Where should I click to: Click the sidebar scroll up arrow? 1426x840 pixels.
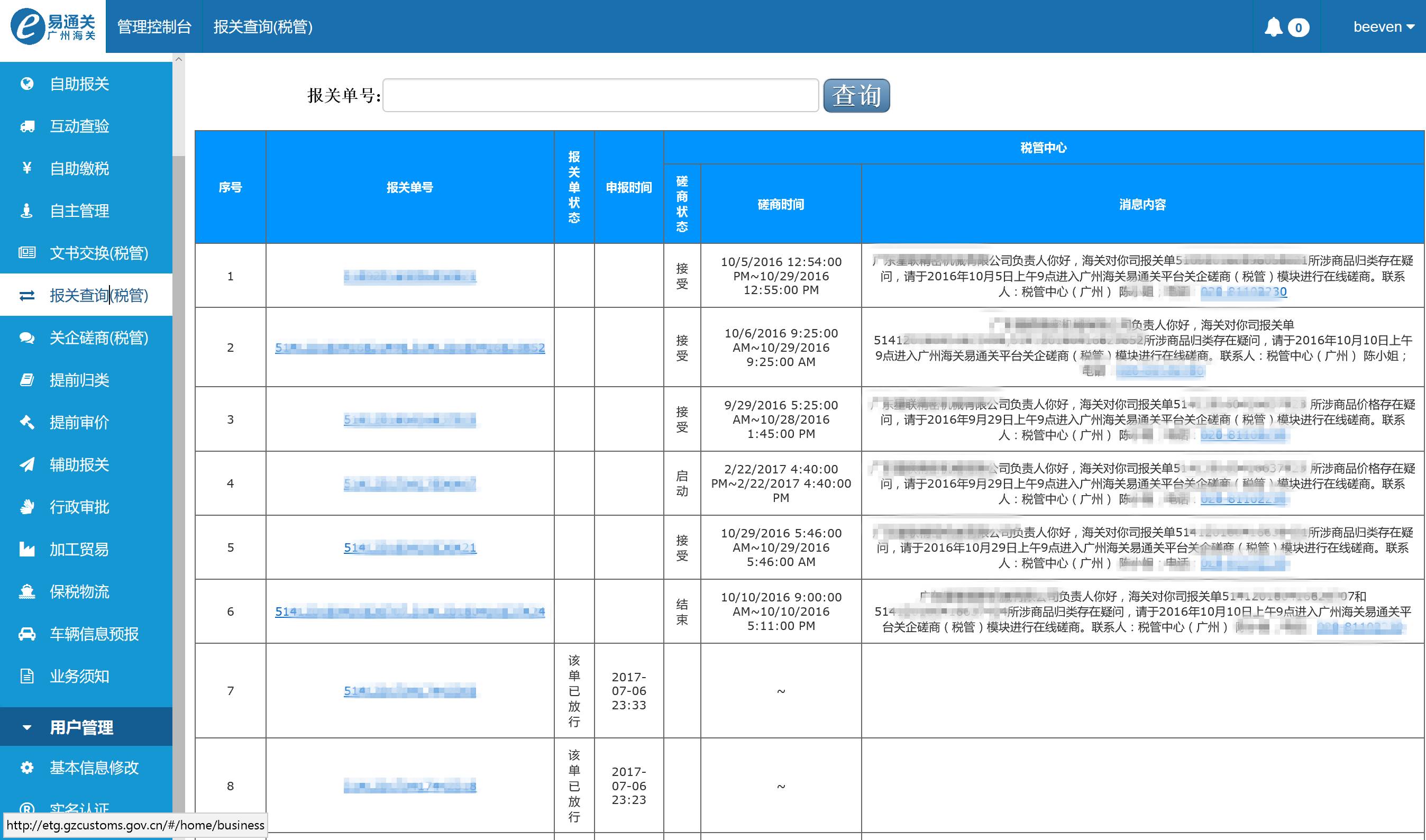(x=179, y=59)
